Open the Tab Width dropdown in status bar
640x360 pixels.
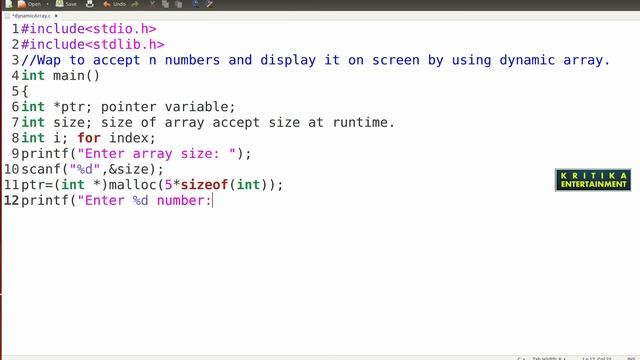(x=549, y=358)
